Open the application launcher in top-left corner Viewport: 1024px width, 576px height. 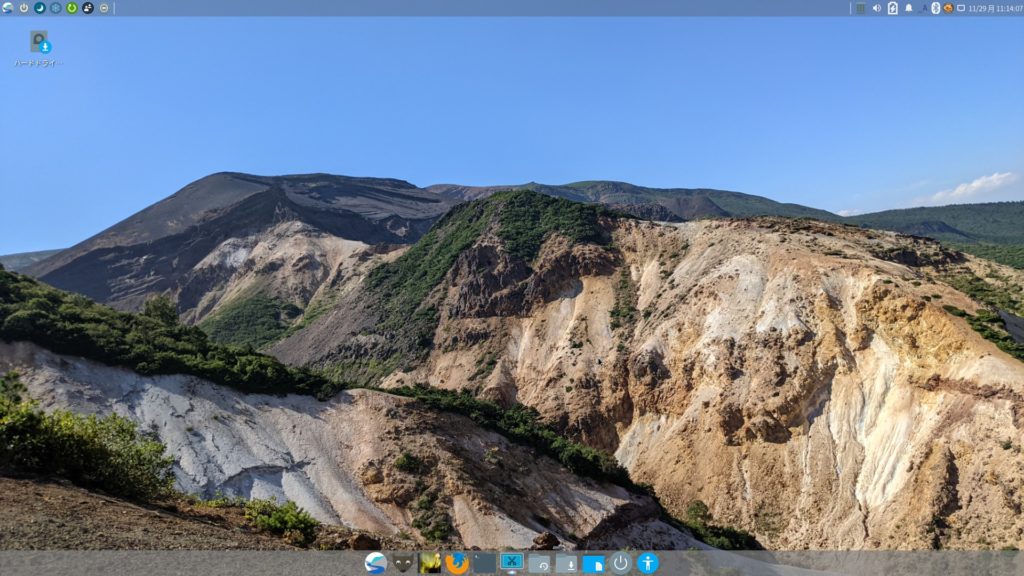click(x=7, y=8)
